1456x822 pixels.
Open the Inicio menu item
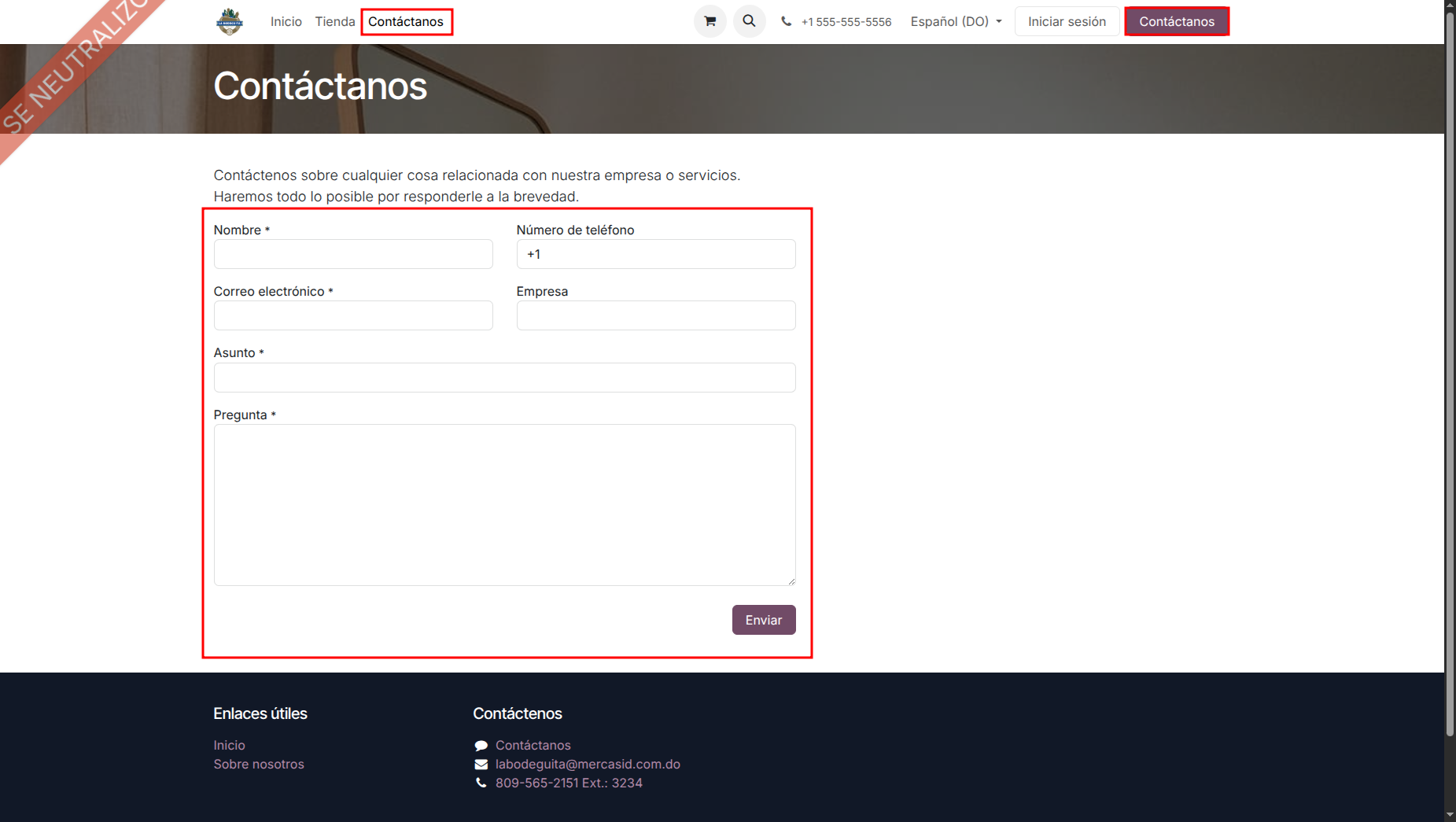tap(286, 21)
